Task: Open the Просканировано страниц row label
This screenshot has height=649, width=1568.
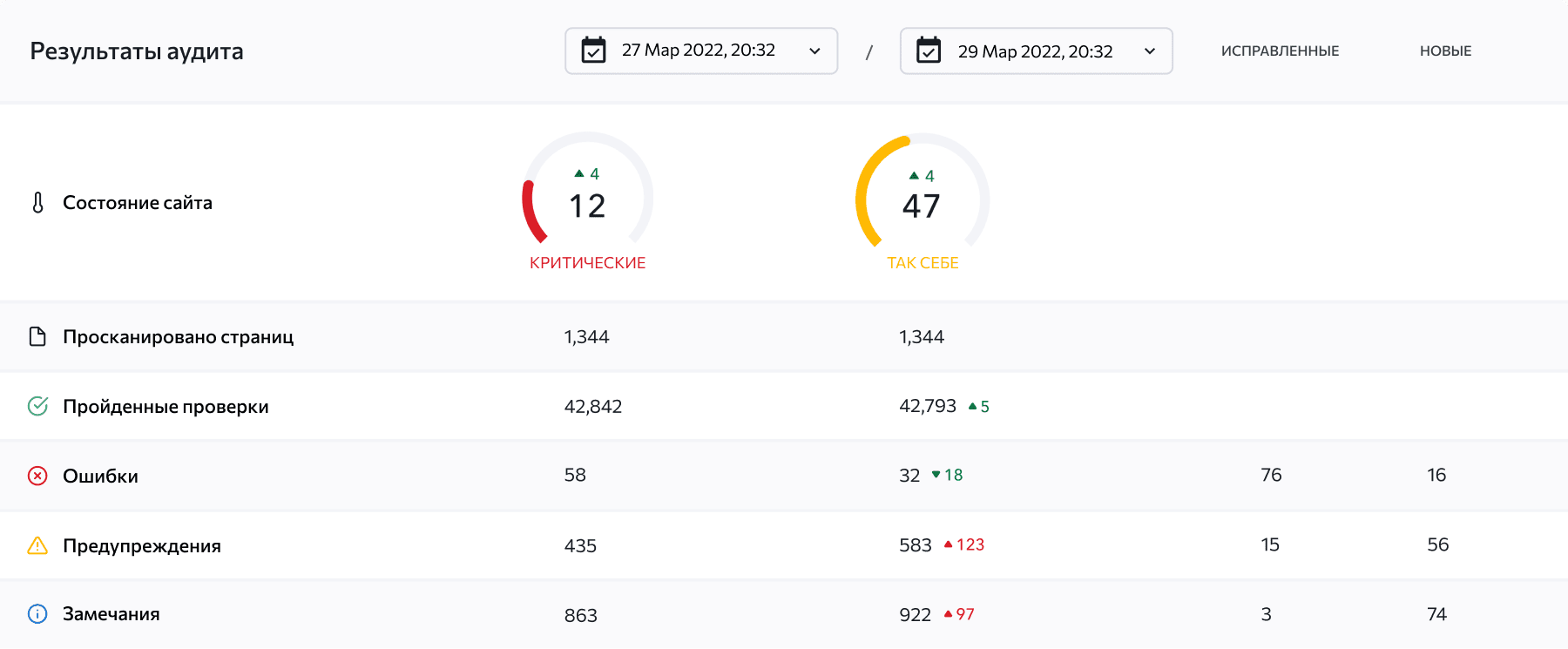Action: coord(179,337)
